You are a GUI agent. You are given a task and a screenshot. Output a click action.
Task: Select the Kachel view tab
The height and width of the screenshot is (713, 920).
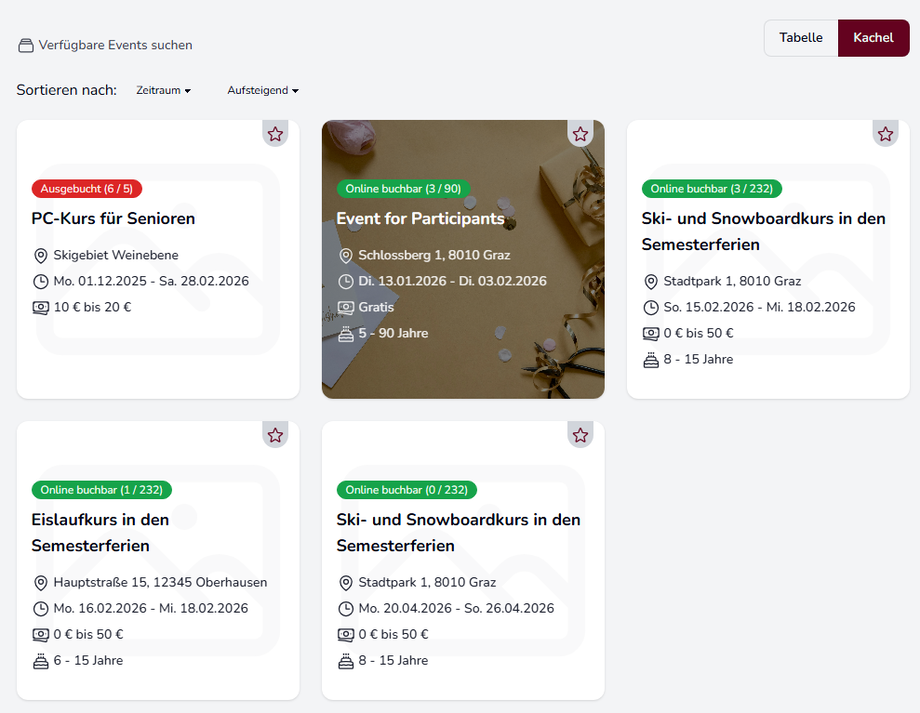point(873,38)
